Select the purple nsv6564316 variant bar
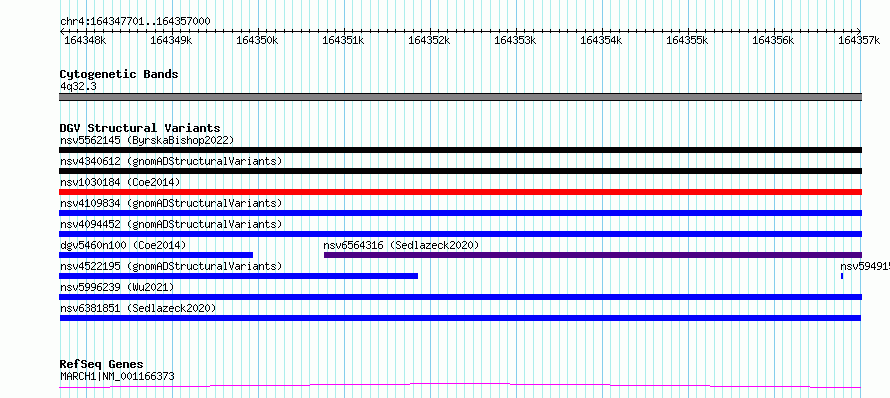This screenshot has width=890, height=398. click(x=593, y=255)
